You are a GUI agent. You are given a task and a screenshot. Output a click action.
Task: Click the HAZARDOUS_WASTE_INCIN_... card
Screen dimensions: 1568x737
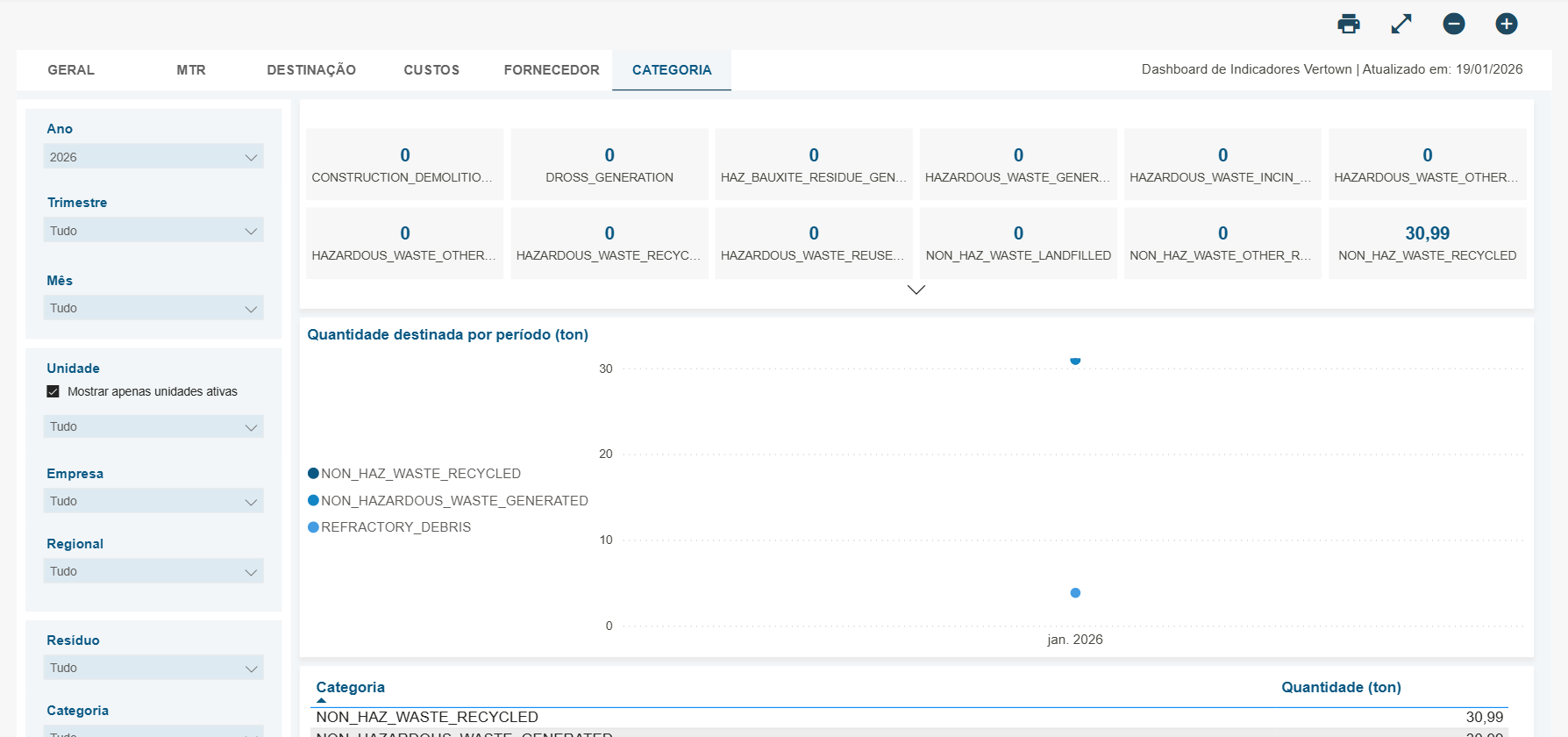point(1222,164)
